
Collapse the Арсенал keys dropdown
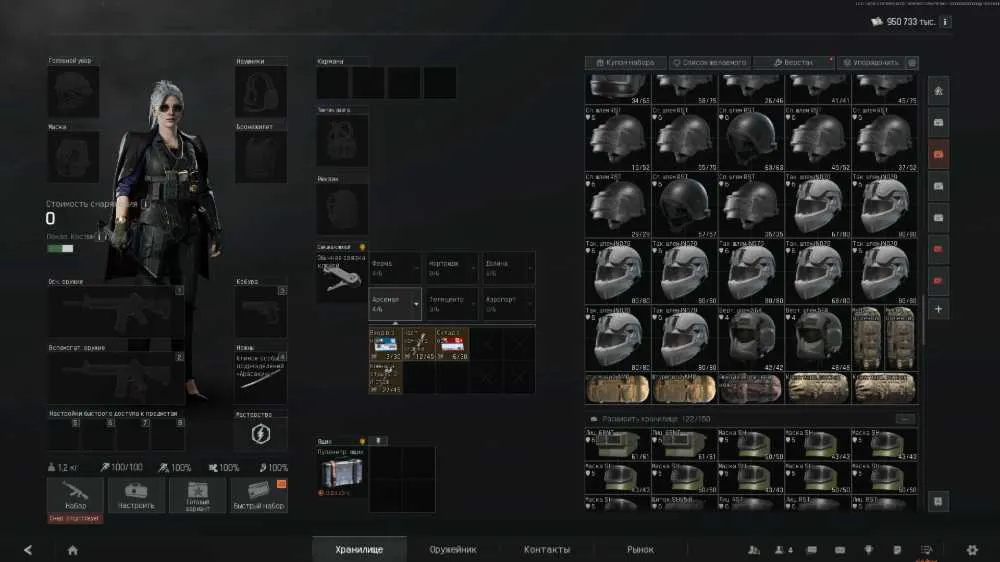coord(395,304)
